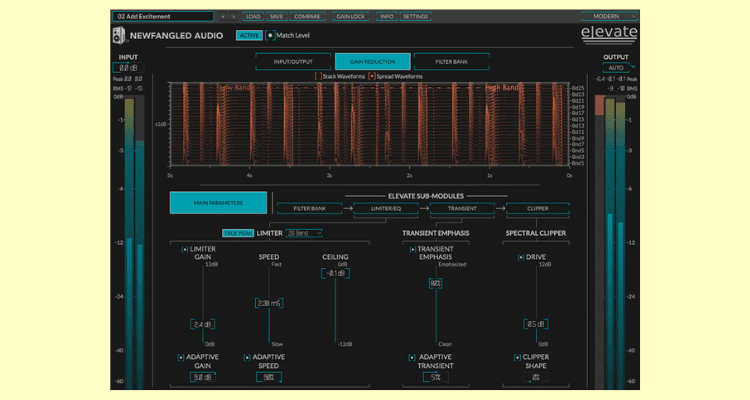Click the COMPARE button
Image resolution: width=750 pixels, height=400 pixels.
[x=307, y=16]
